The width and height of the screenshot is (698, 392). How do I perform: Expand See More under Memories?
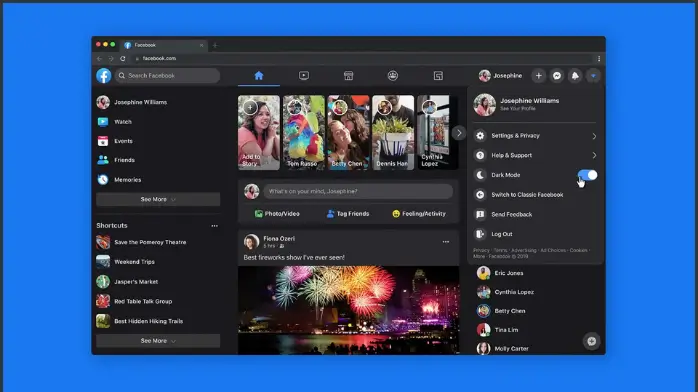click(x=158, y=199)
